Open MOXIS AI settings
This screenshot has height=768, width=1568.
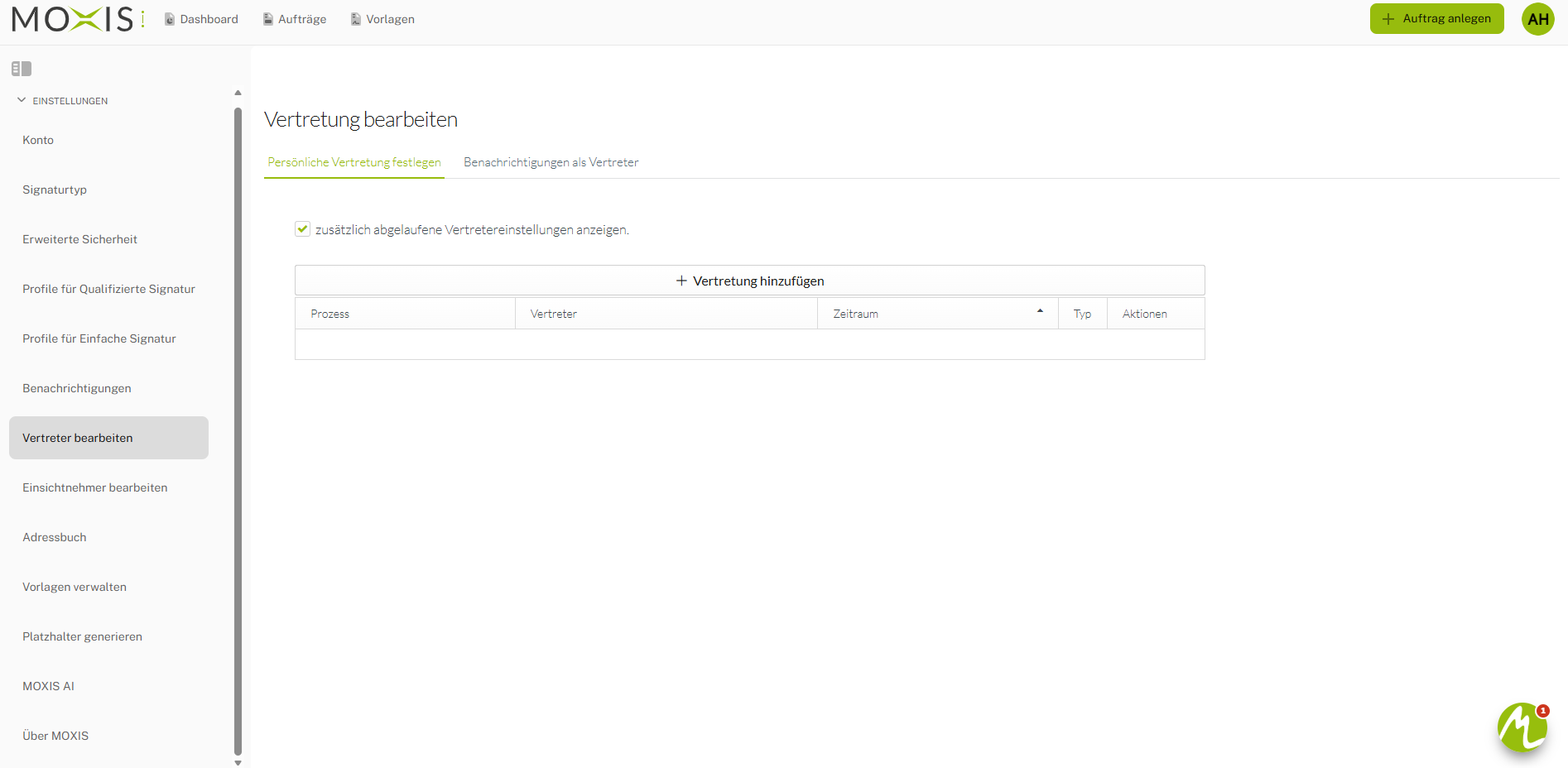108,686
